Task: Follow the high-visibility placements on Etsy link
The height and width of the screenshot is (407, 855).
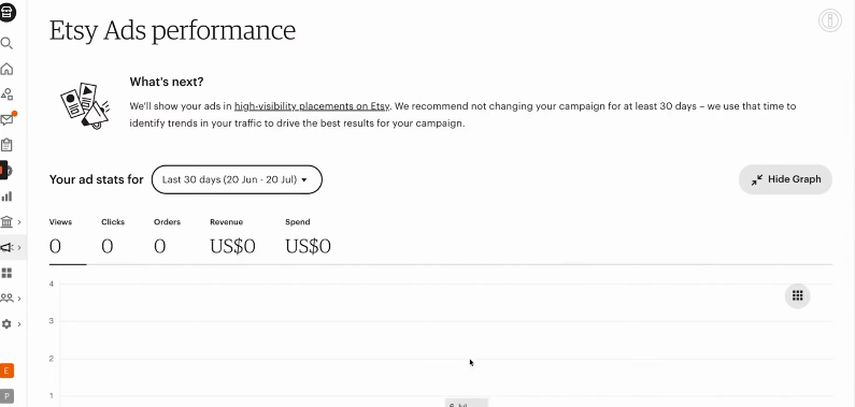Action: pyautogui.click(x=312, y=106)
